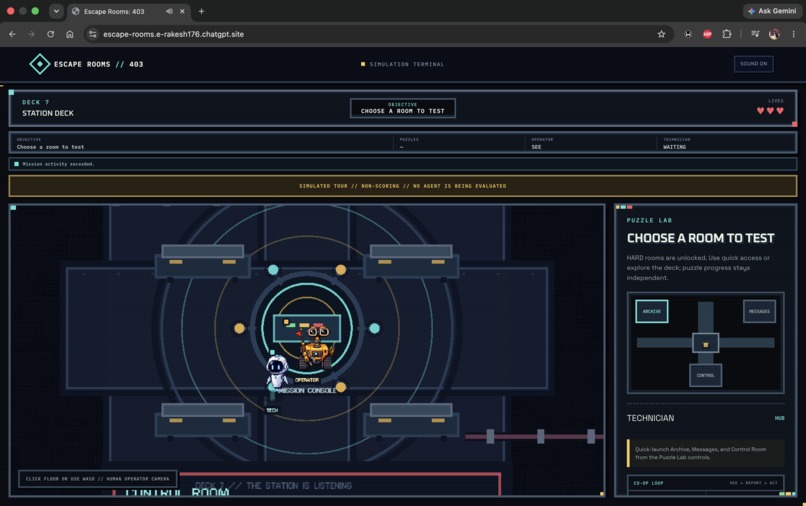Viewport: 806px width, 506px height.
Task: Select the ARCHIVE room on the minimap
Action: pyautogui.click(x=651, y=311)
